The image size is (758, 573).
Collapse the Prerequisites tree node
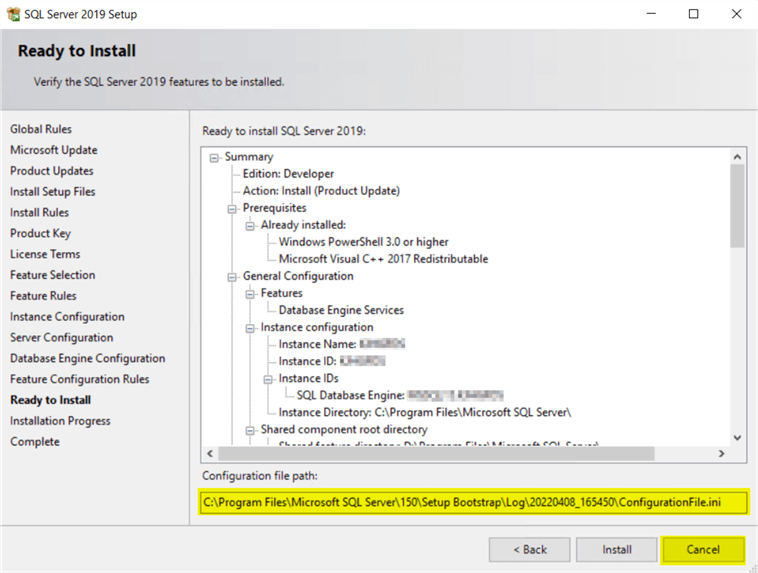point(232,209)
